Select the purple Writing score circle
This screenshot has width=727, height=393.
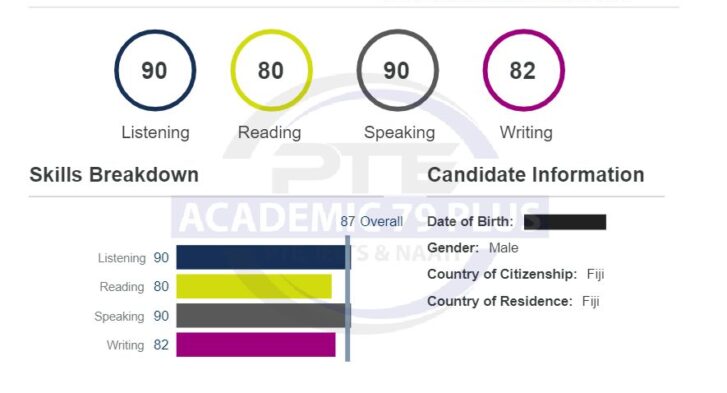coord(523,70)
